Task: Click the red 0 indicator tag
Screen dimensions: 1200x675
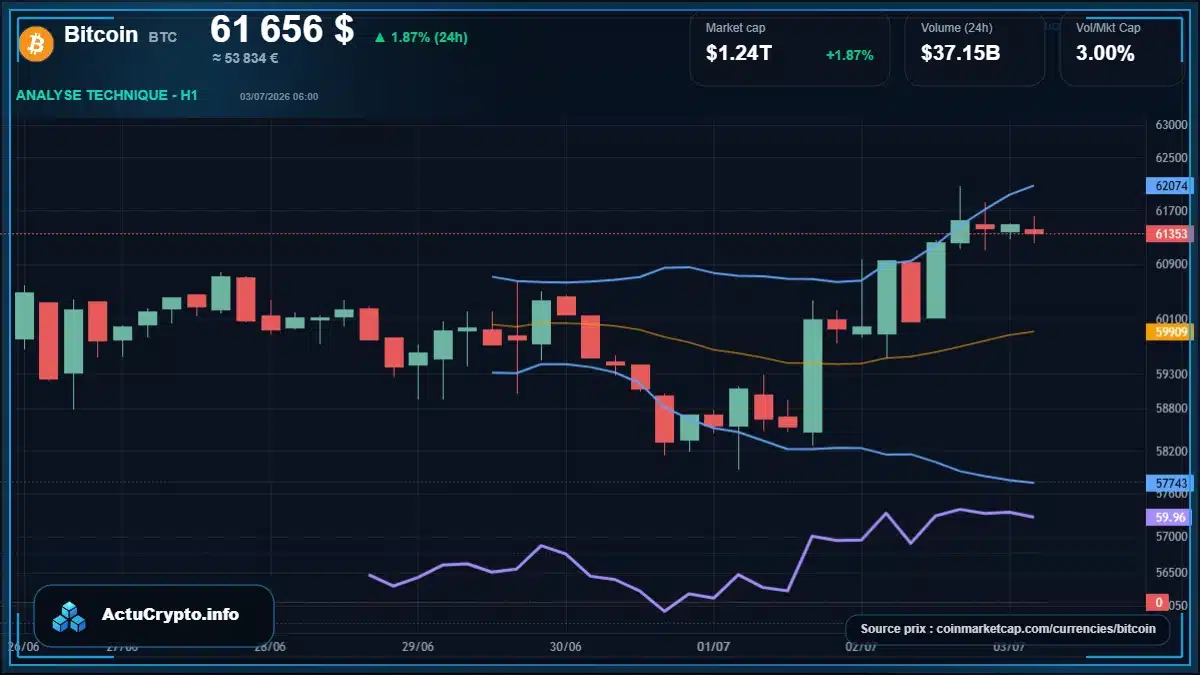Action: (x=1158, y=602)
